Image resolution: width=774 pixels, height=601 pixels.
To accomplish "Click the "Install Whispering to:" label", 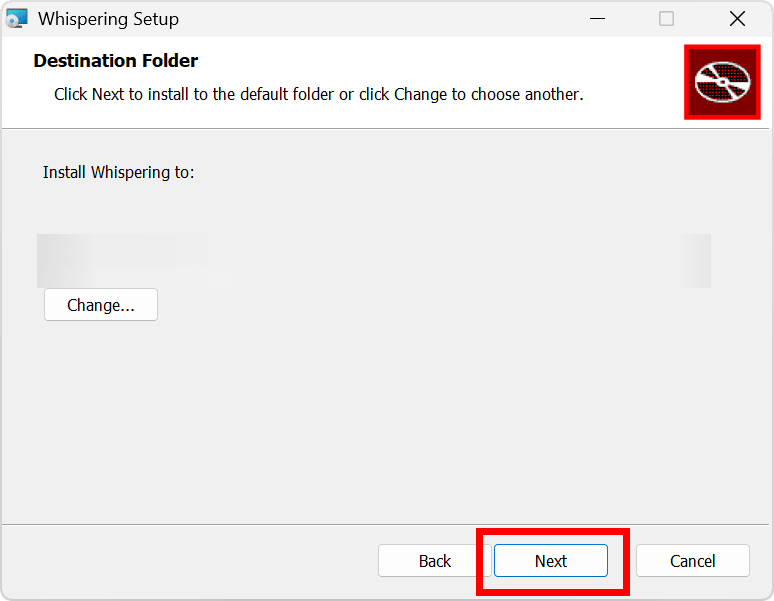I will coord(118,173).
